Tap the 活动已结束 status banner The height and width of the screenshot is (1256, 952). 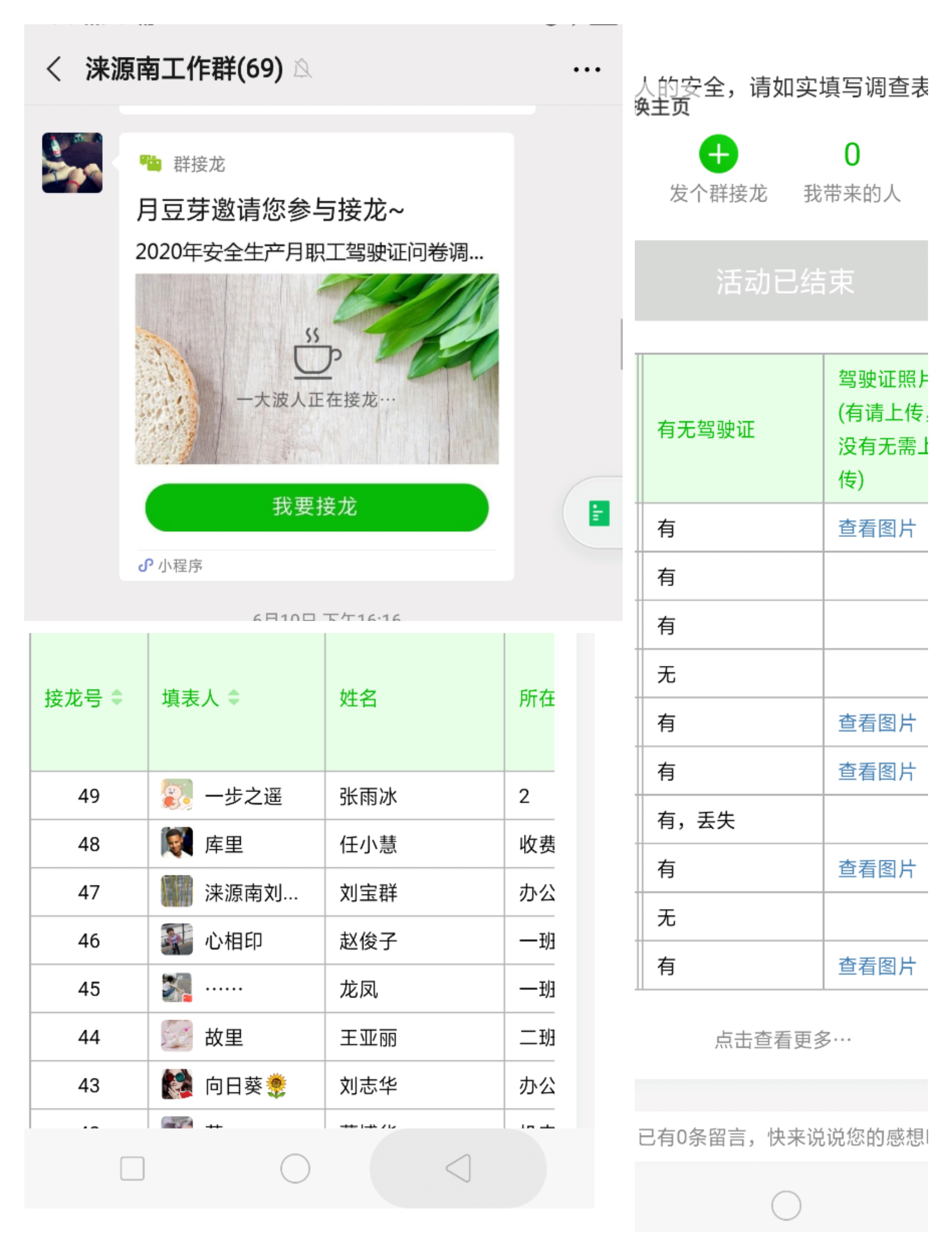coord(781,281)
